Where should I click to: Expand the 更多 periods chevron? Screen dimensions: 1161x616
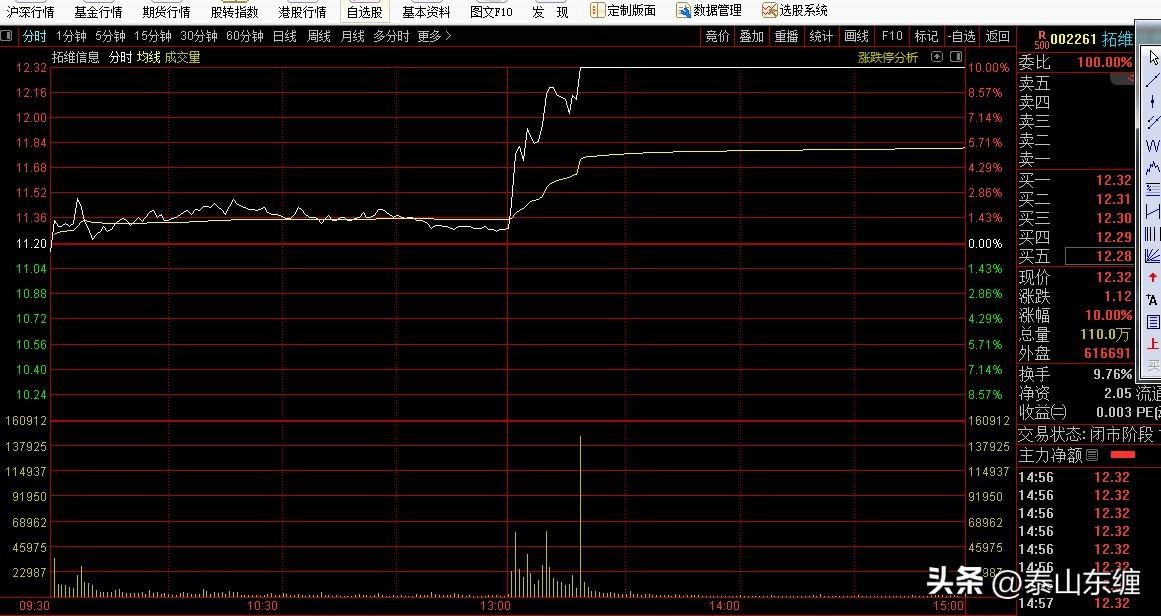448,36
